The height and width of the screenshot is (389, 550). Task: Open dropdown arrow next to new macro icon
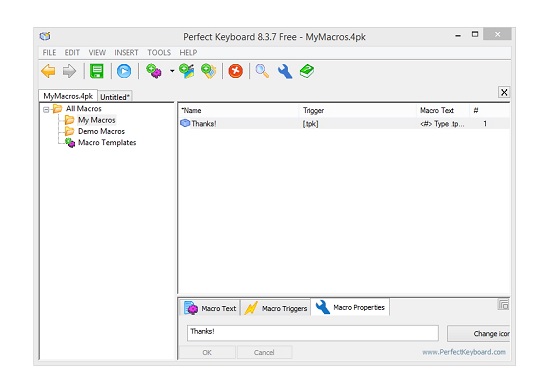[x=172, y=71]
